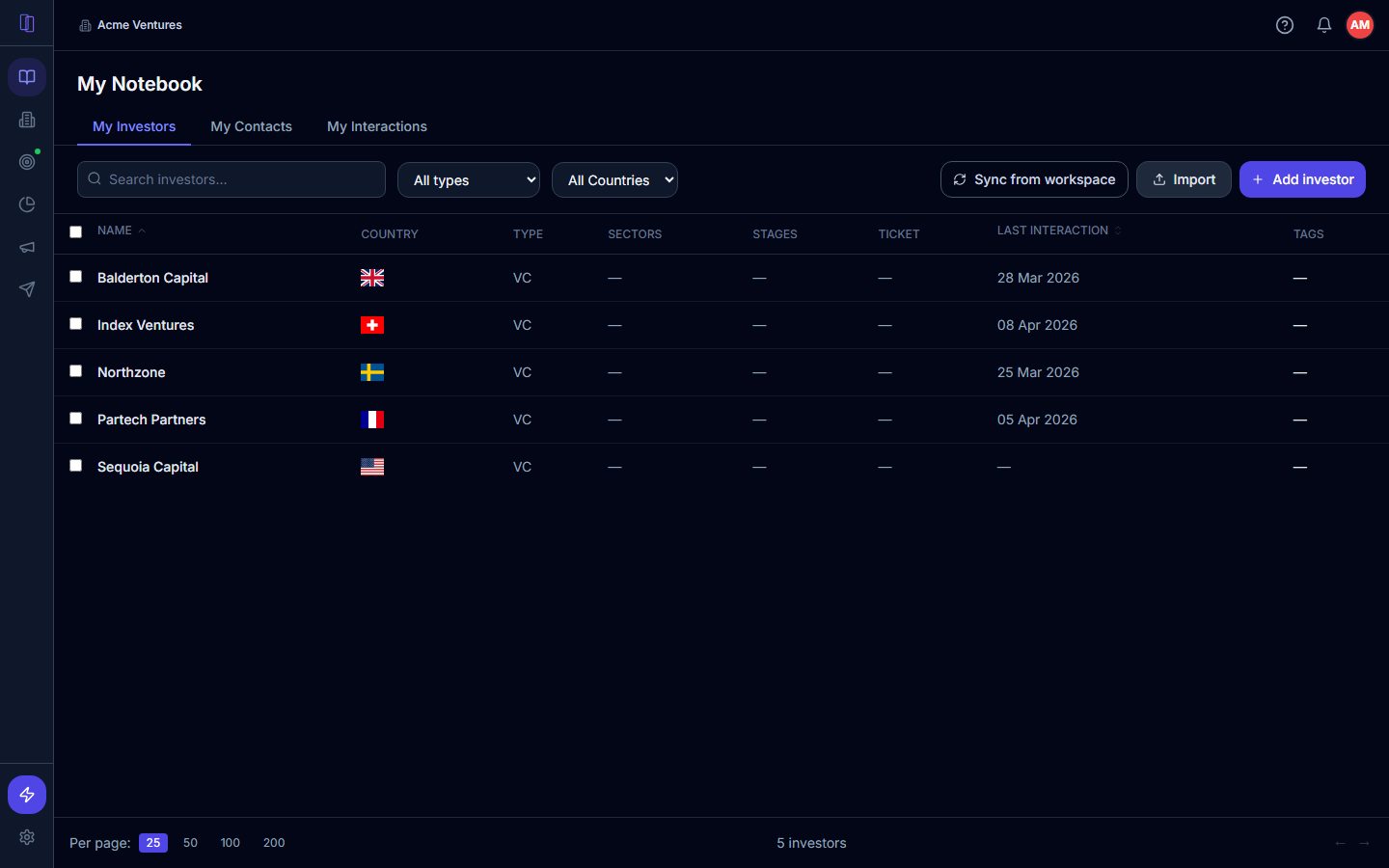Click the COUNTRY column header
The image size is (1389, 868).
click(390, 234)
